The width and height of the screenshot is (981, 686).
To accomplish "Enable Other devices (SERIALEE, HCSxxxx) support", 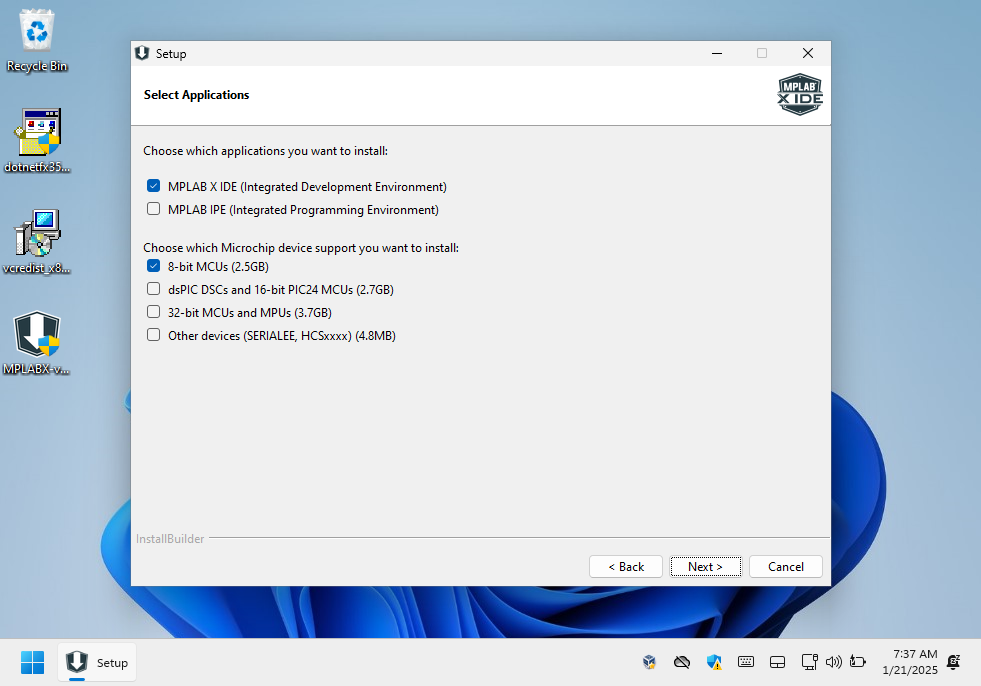I will coord(153,335).
